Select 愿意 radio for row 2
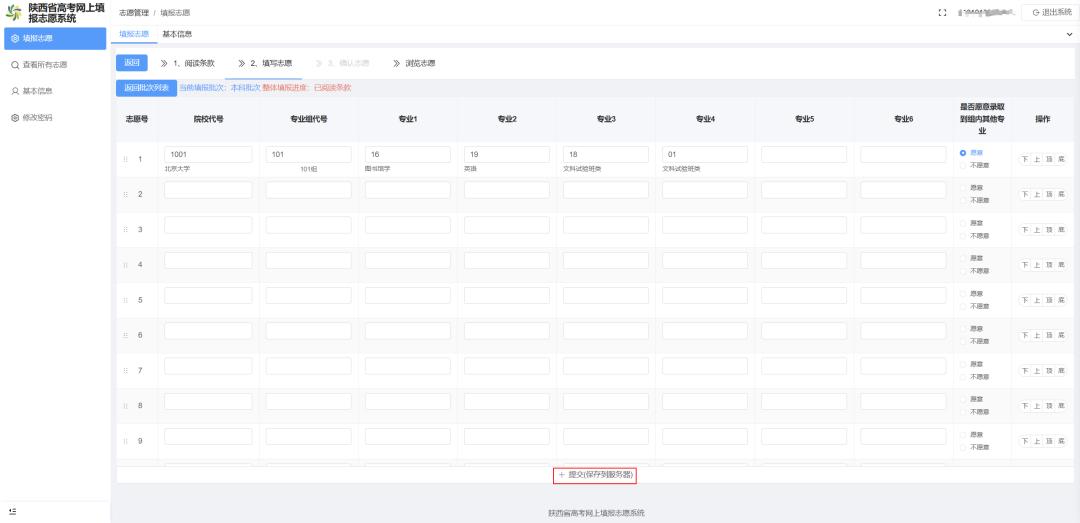The height and width of the screenshot is (523, 1080). (963, 188)
